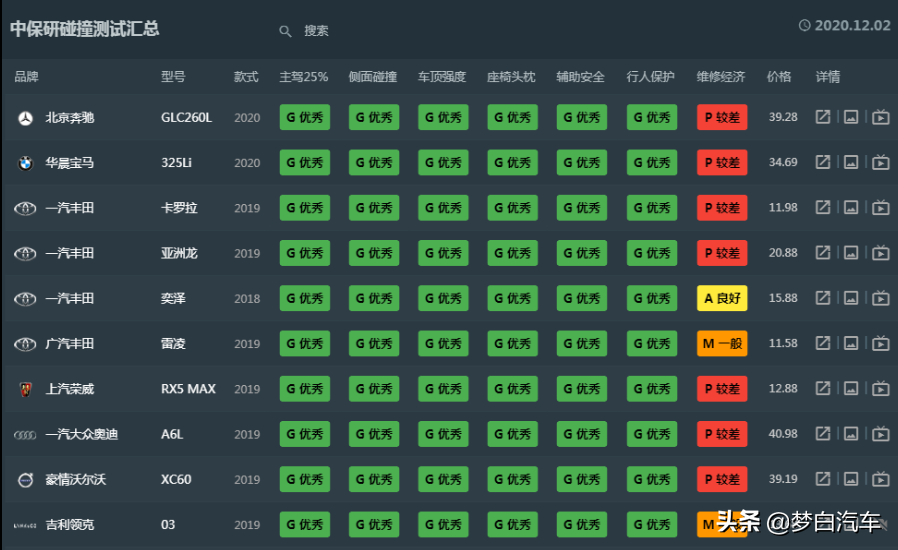This screenshot has height=550, width=898.
Task: Click the orange M 一般 badge for 雷凌
Action: [722, 344]
